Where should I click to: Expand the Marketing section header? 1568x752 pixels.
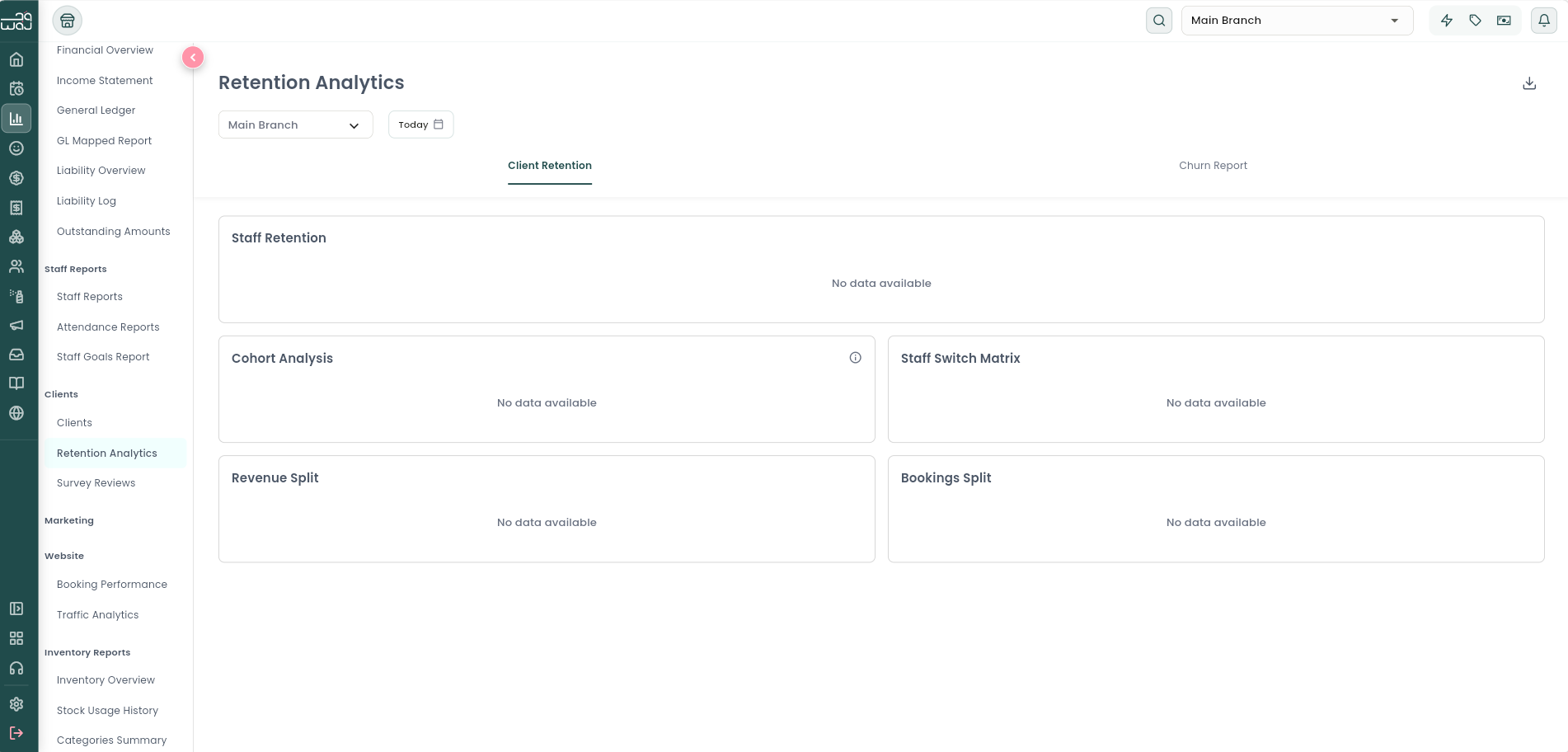tap(69, 520)
